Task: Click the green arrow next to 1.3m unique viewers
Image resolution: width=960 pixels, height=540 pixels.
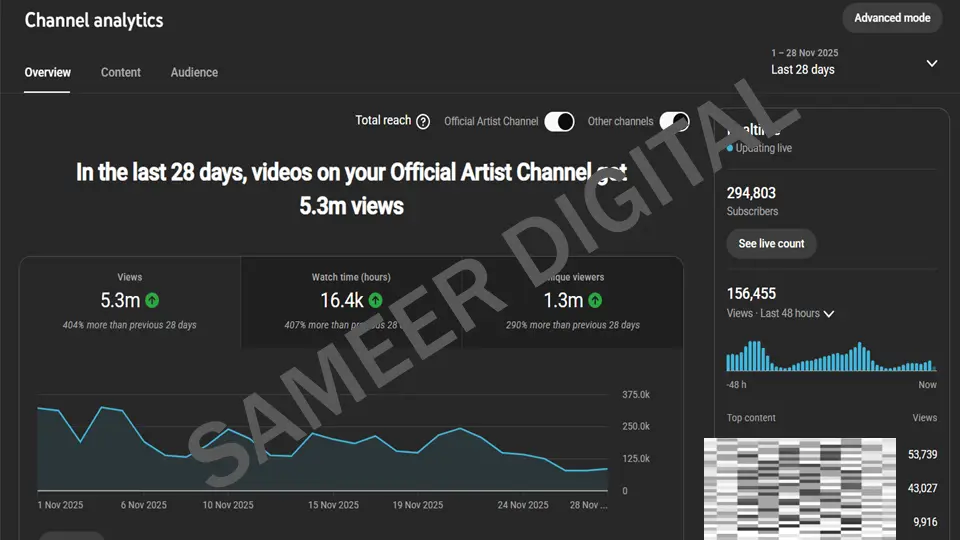Action: tap(595, 300)
